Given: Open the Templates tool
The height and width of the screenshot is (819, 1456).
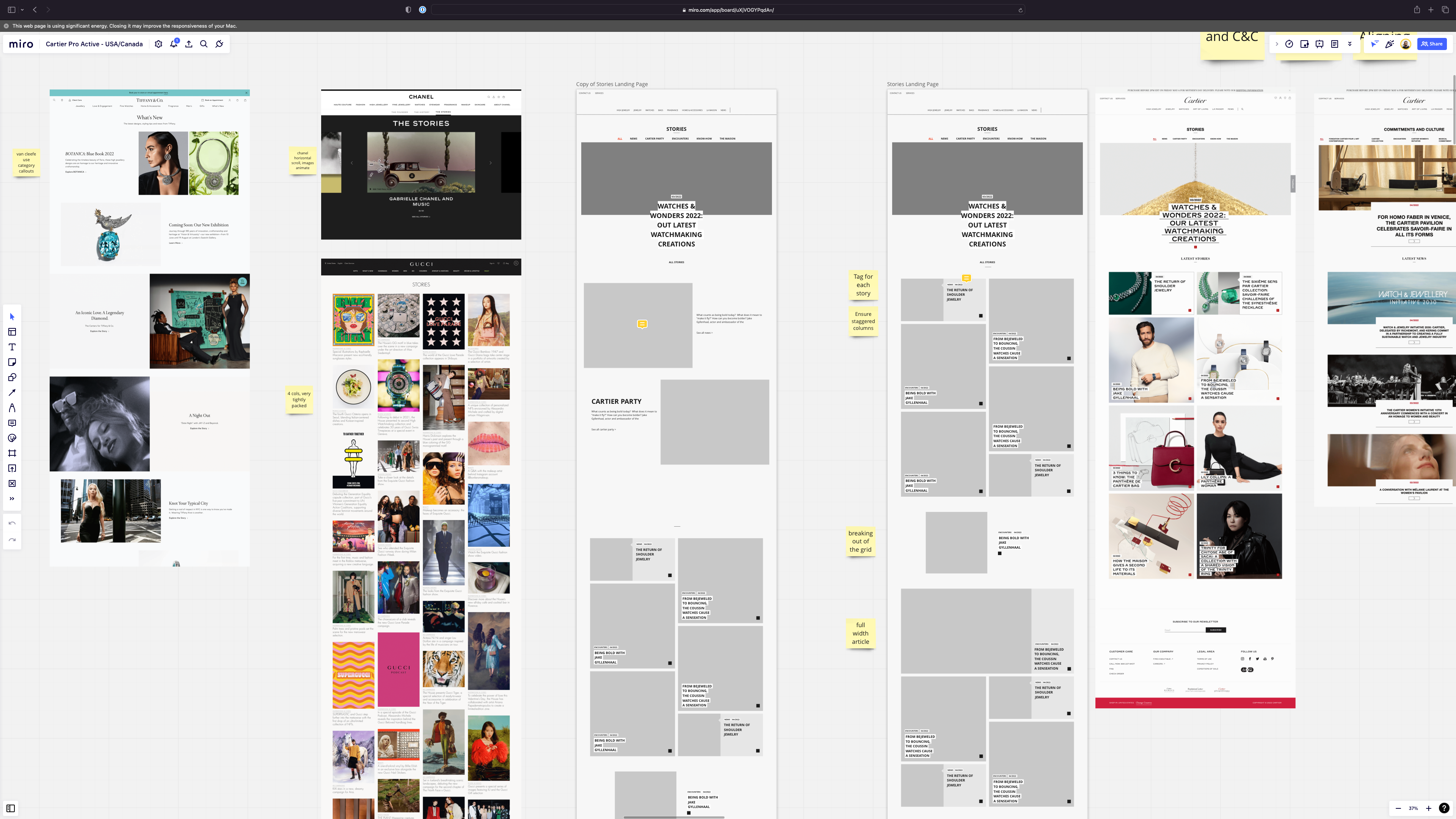Looking at the screenshot, I should 12,332.
